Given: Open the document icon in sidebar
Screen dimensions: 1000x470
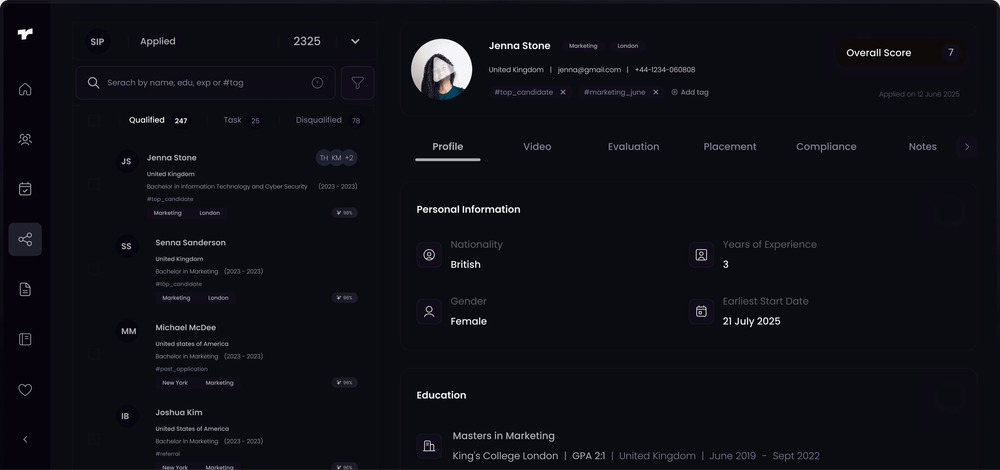Looking at the screenshot, I should pyautogui.click(x=25, y=290).
